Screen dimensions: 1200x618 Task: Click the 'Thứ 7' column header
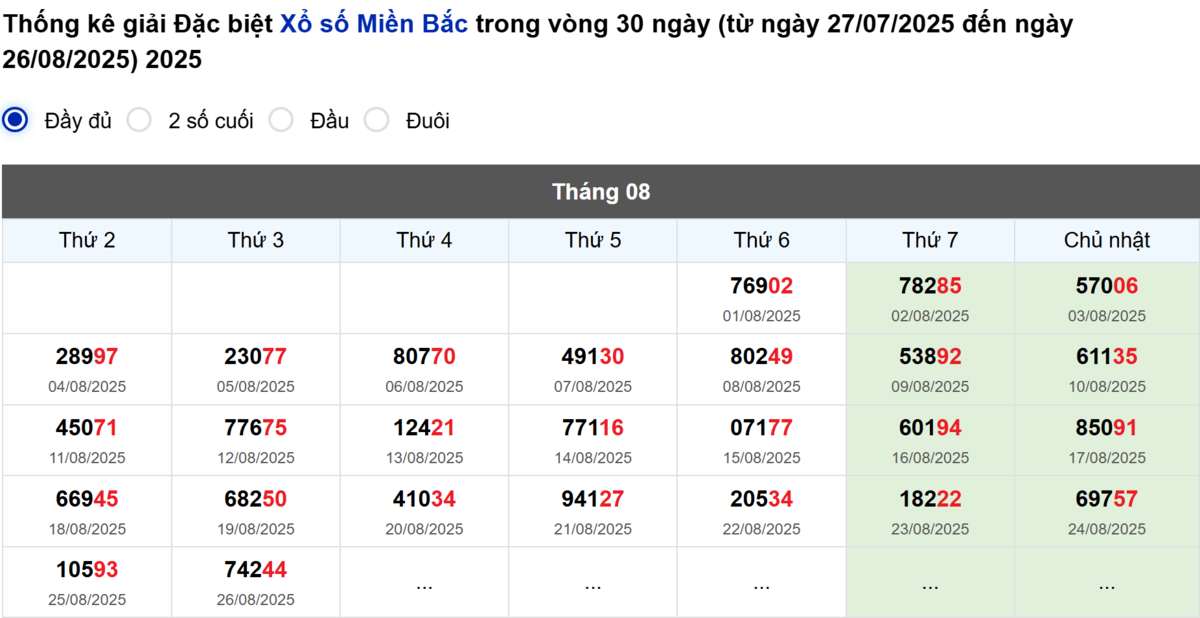click(930, 240)
